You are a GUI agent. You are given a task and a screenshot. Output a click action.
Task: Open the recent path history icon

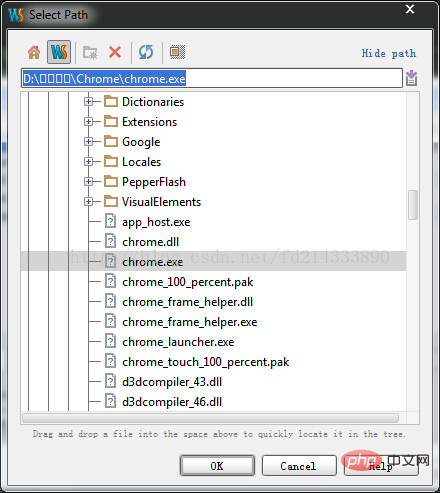(x=411, y=78)
